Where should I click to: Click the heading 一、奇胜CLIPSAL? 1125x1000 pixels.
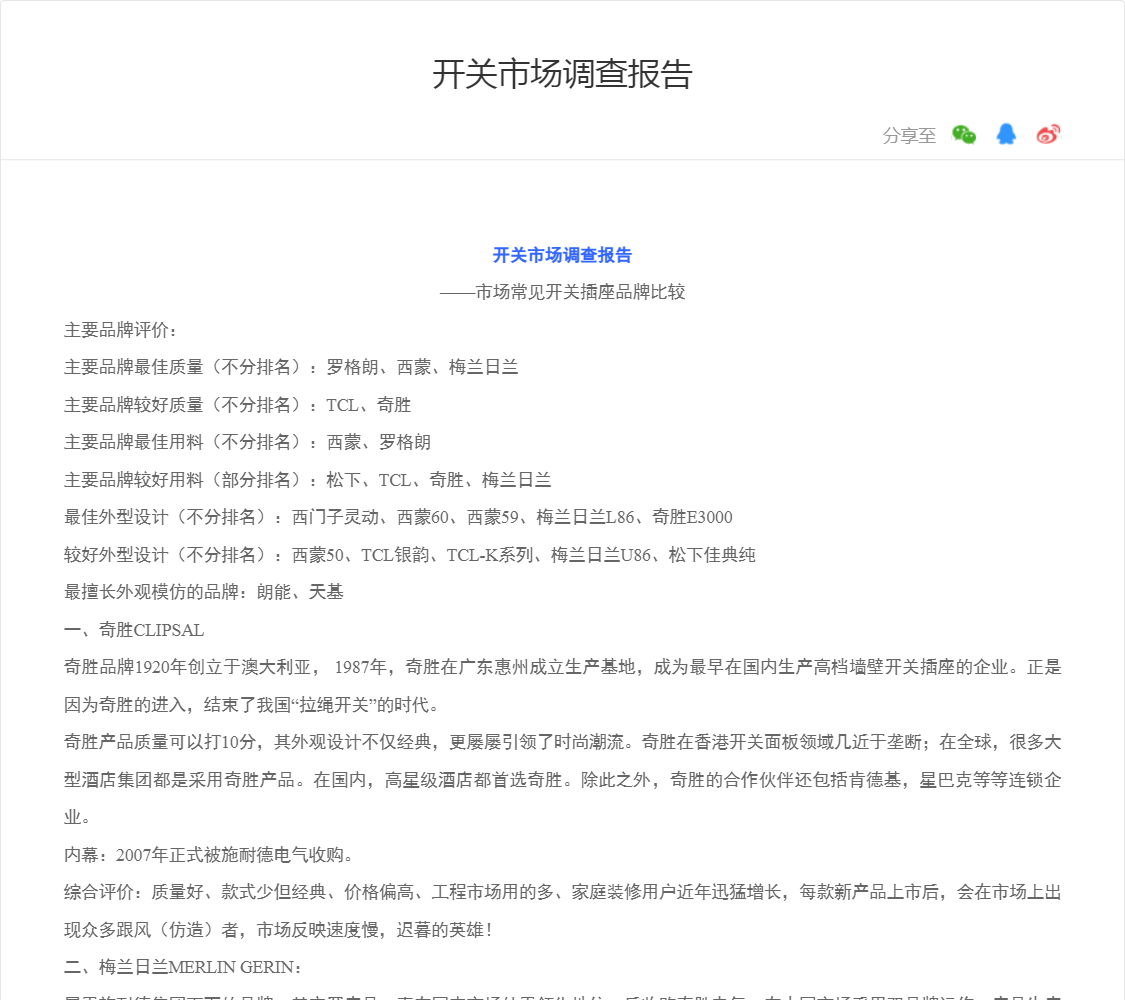pos(134,630)
